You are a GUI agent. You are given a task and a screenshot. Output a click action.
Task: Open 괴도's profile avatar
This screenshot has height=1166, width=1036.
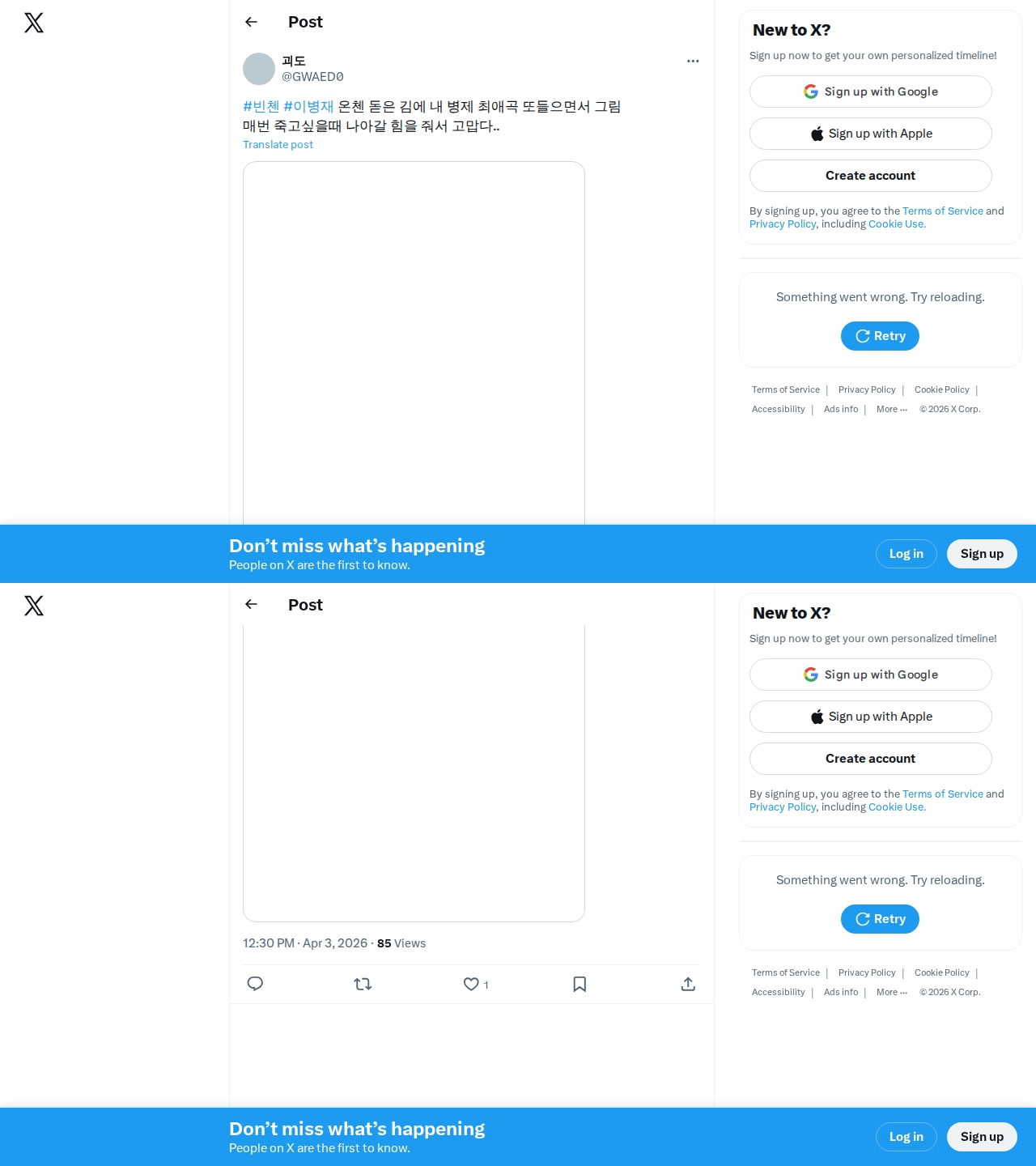259,69
